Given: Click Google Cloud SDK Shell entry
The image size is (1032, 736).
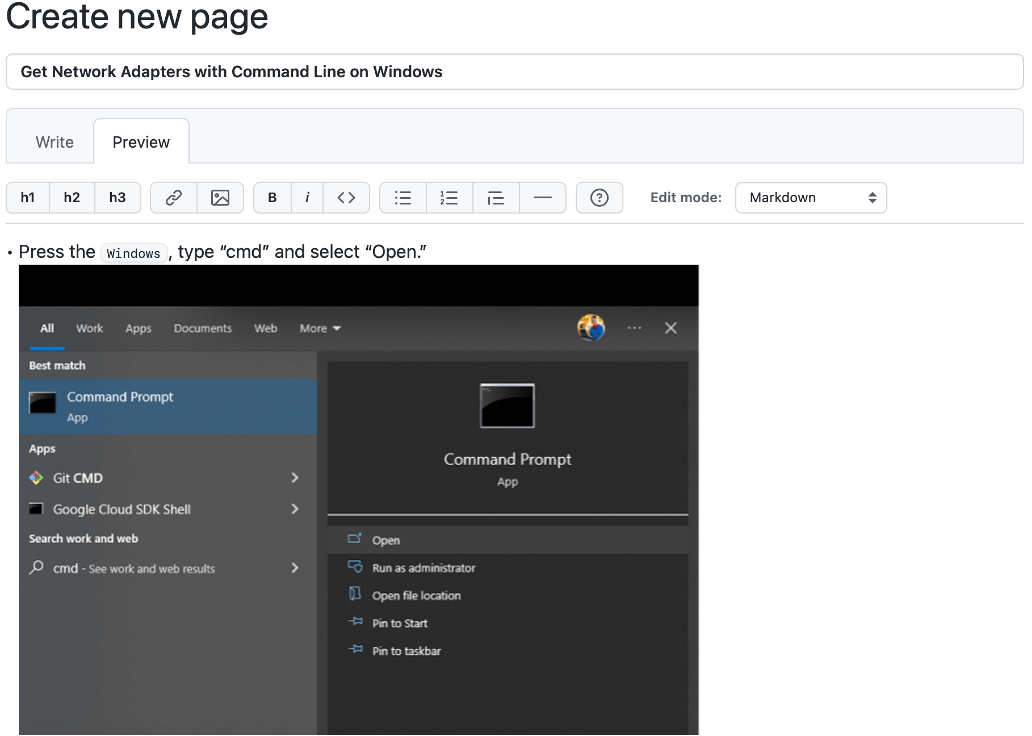Looking at the screenshot, I should (x=122, y=510).
